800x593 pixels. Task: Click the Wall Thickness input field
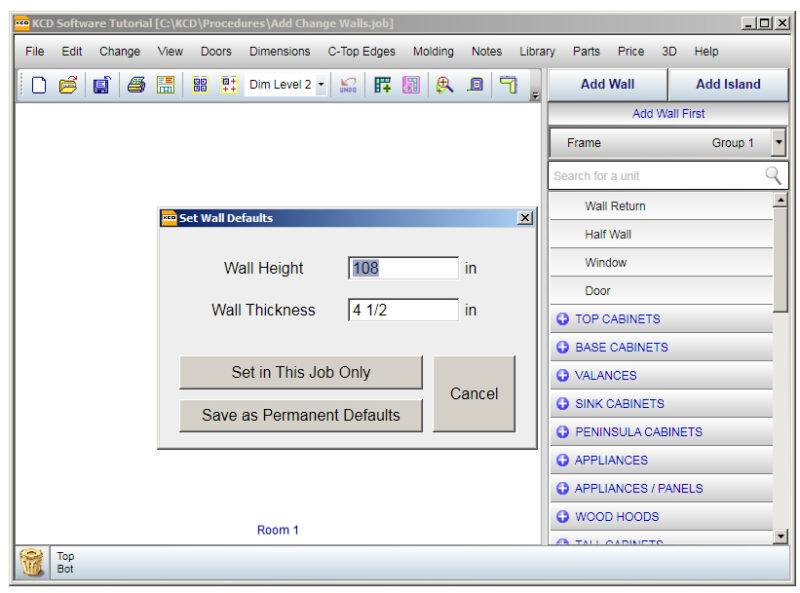point(403,310)
